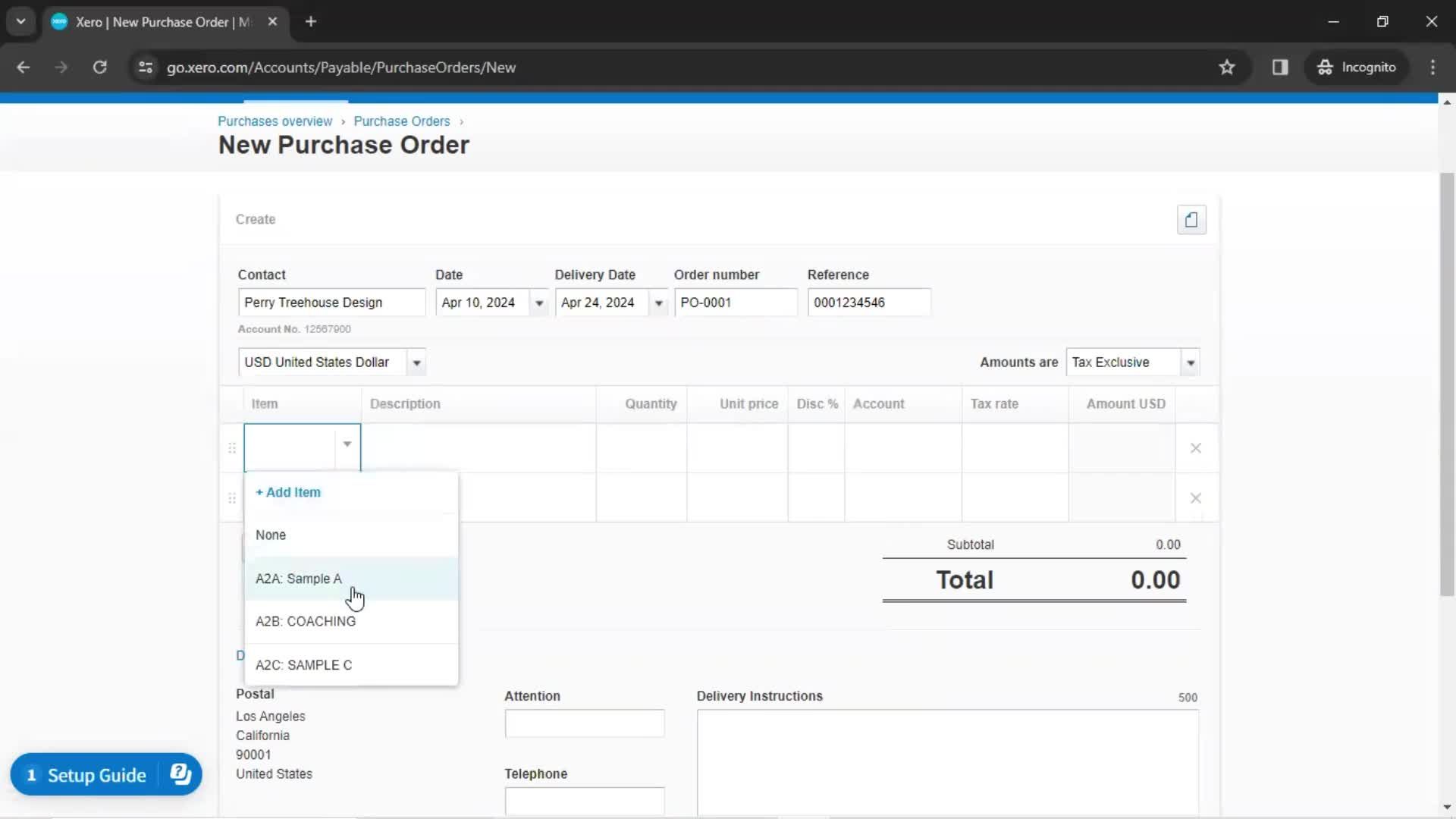Viewport: 1456px width, 819px height.
Task: Select A2B: COACHING item
Action: [x=351, y=622]
